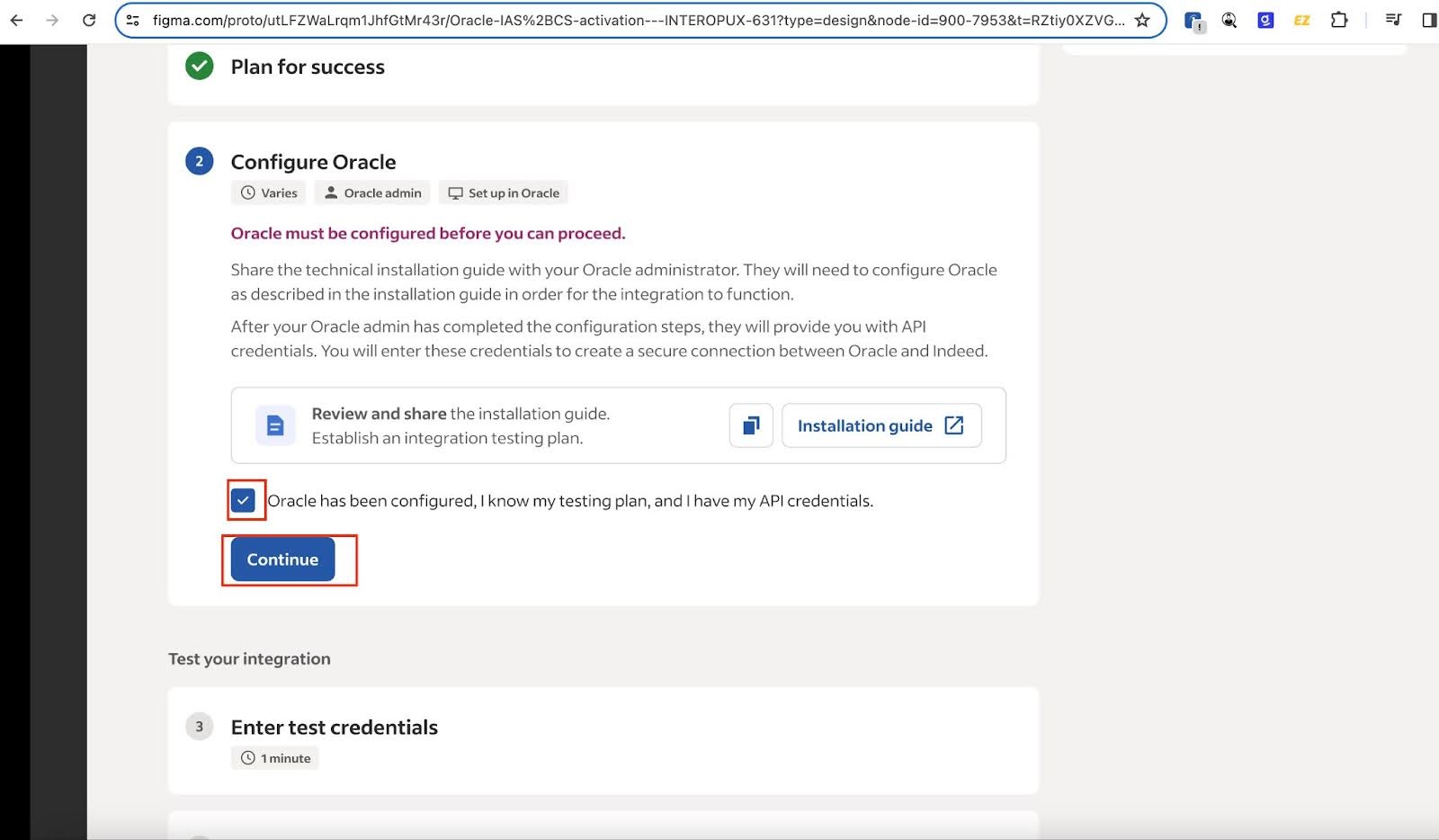Click the Varies time tag
Viewport: 1439px width, 840px height.
click(269, 193)
